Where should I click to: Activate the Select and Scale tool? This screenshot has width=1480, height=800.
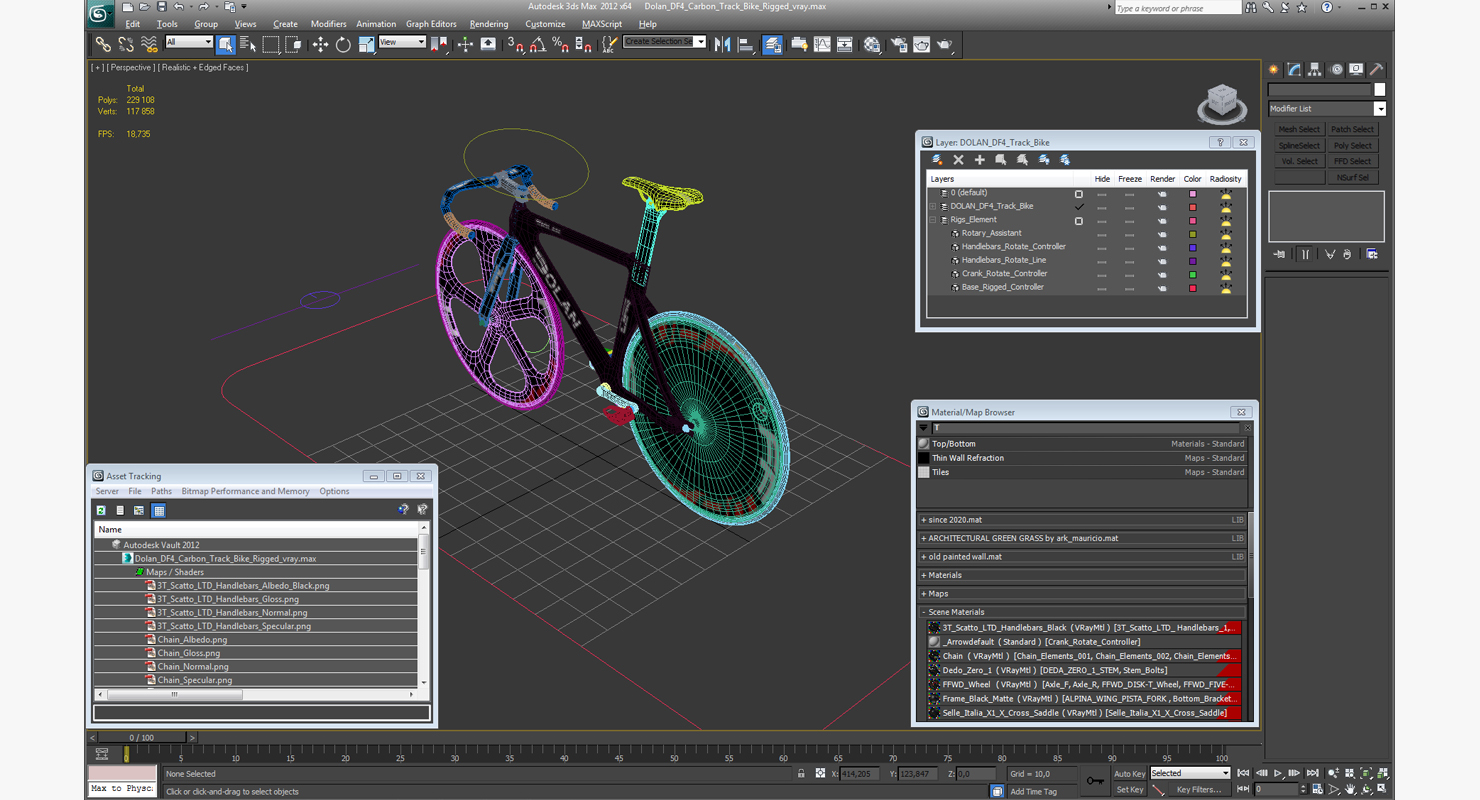(366, 44)
